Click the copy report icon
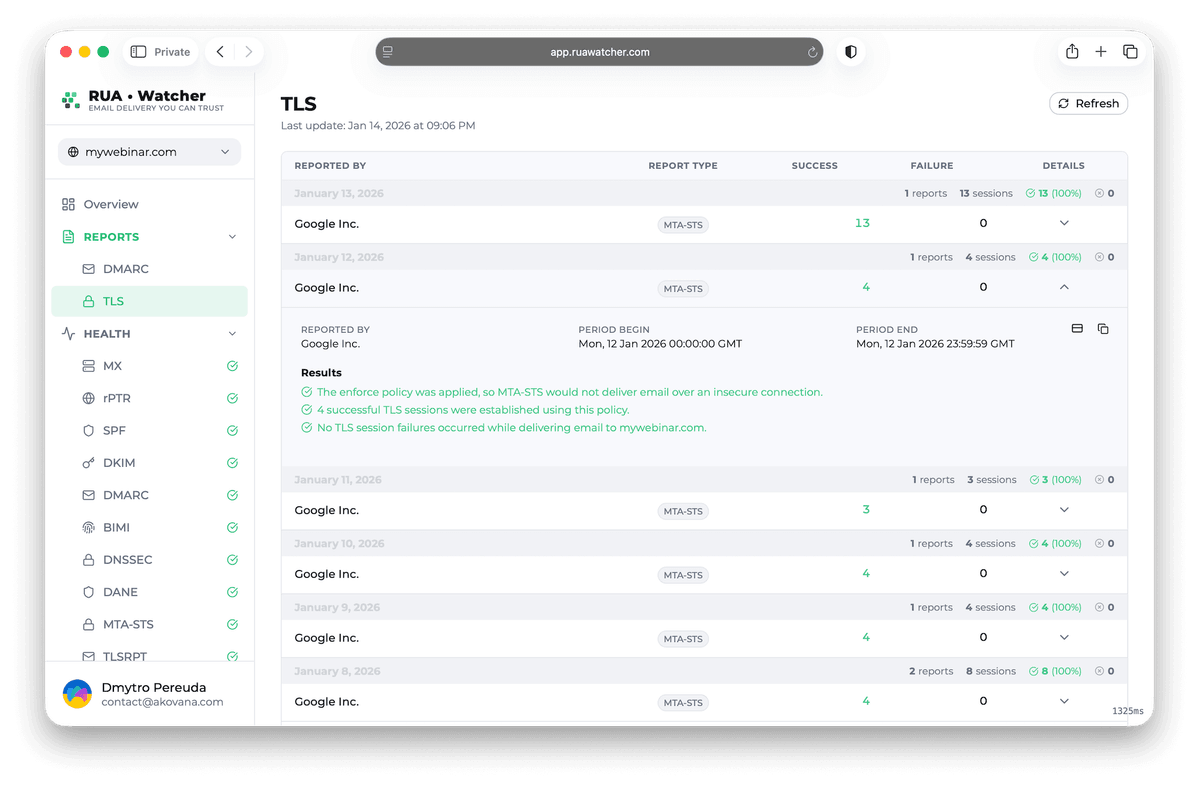The height and width of the screenshot is (786, 1199). click(1103, 329)
